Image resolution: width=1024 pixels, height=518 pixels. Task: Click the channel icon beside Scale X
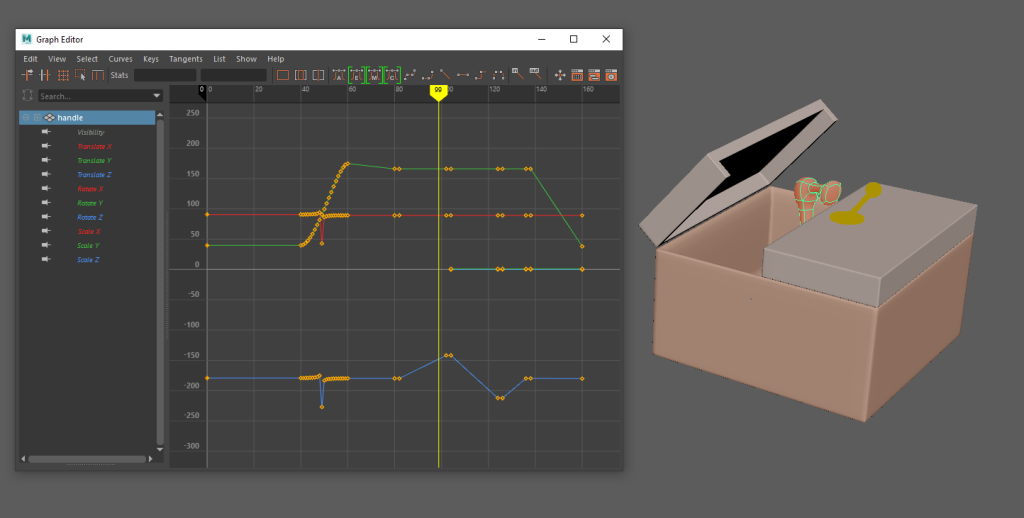[46, 231]
